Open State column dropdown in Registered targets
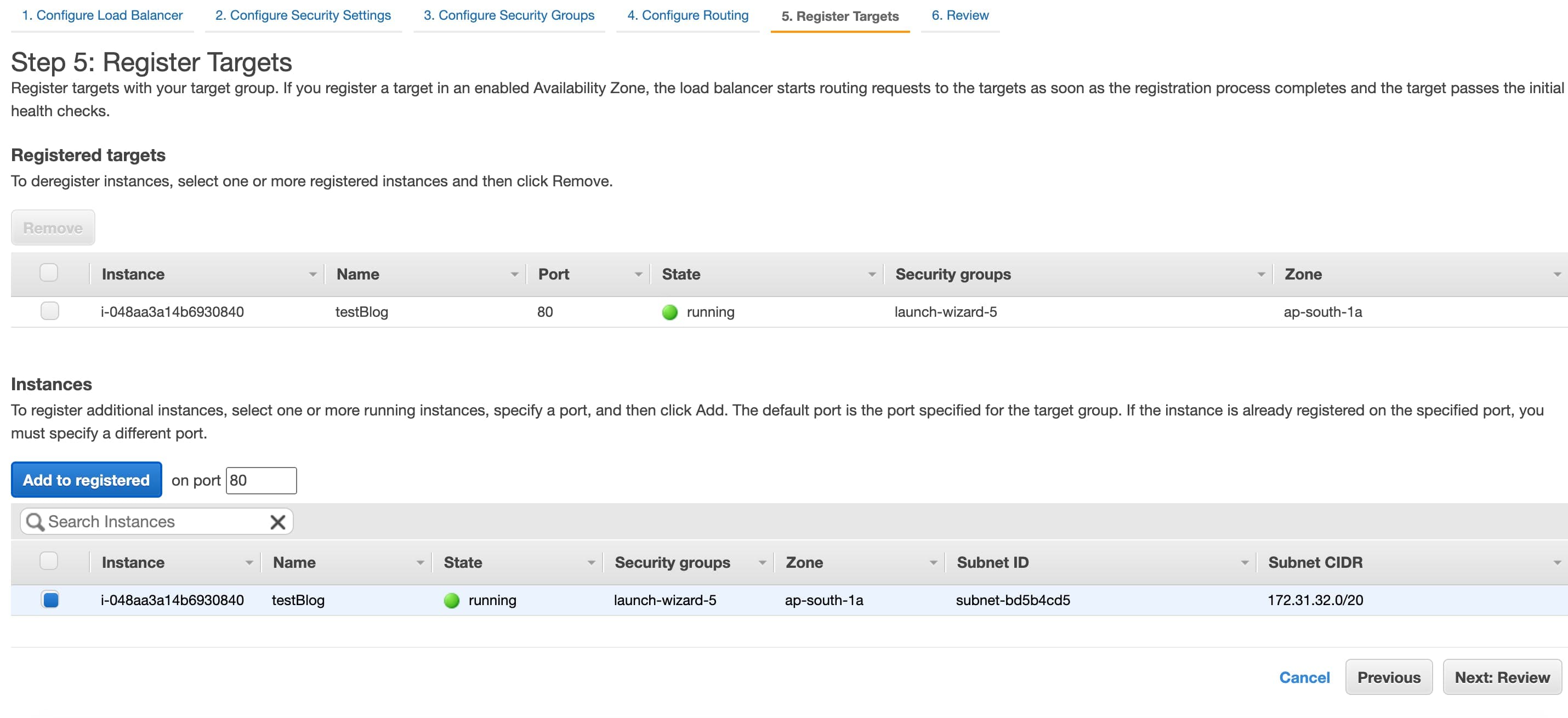The height and width of the screenshot is (718, 1568). tap(872, 275)
